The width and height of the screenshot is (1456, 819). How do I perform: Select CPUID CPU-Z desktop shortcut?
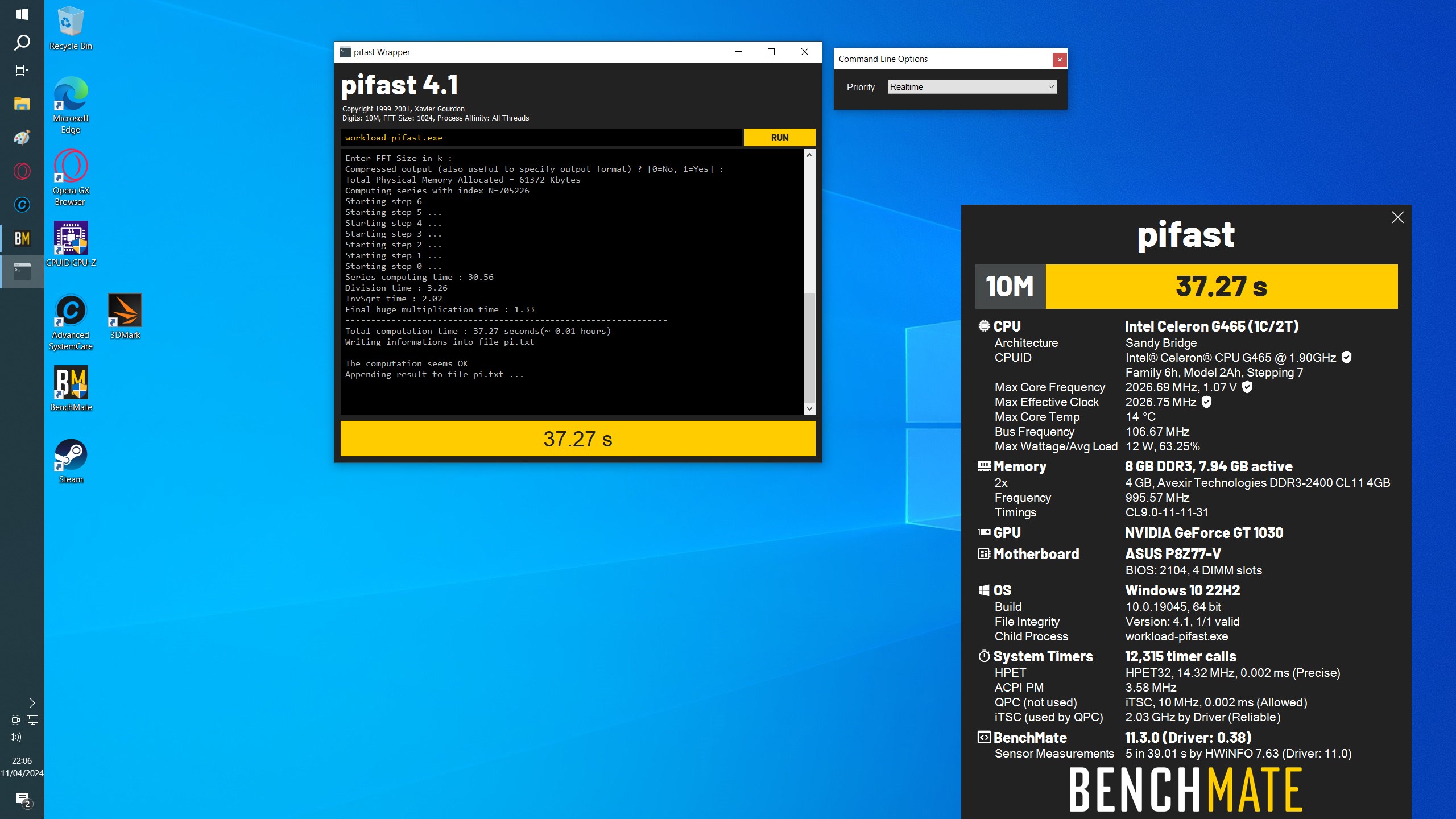pyautogui.click(x=71, y=244)
